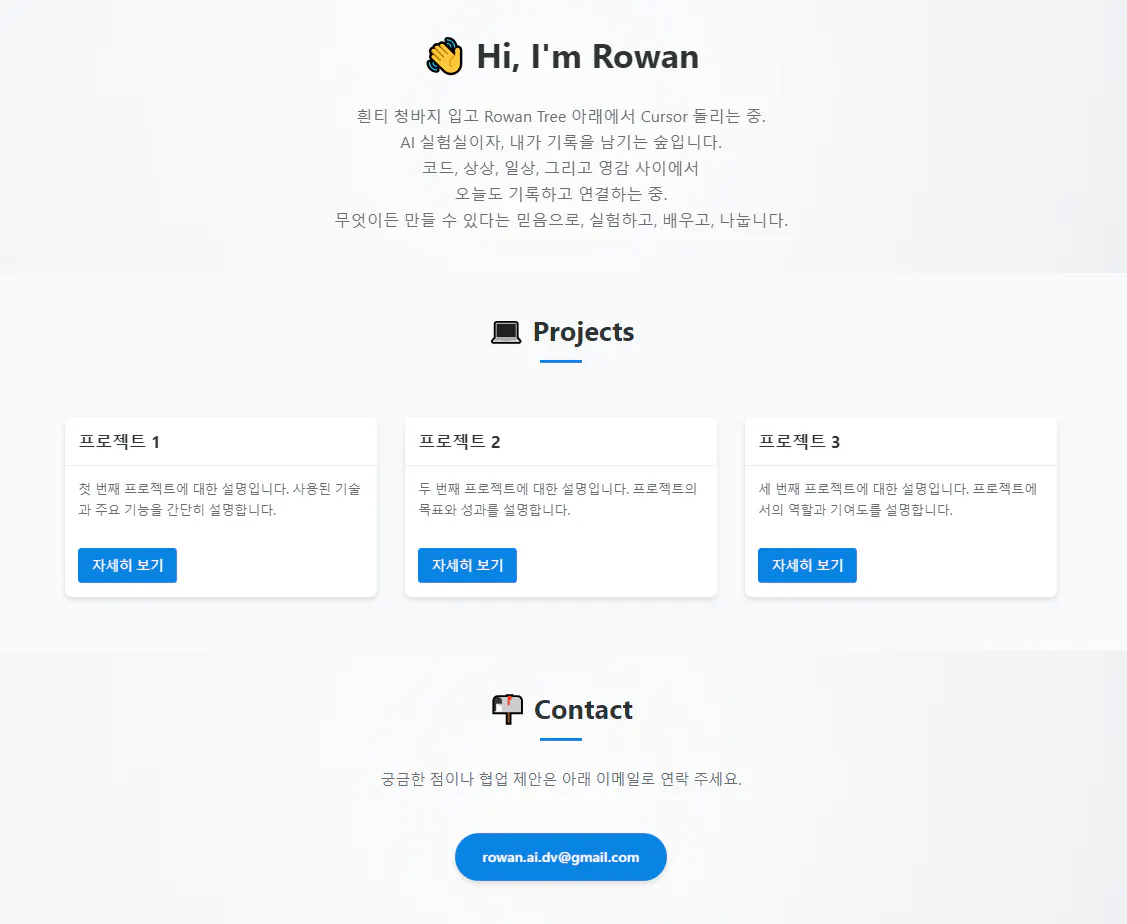Click the waving hand emoji icon
Image resolution: width=1127 pixels, height=924 pixels.
(x=444, y=56)
